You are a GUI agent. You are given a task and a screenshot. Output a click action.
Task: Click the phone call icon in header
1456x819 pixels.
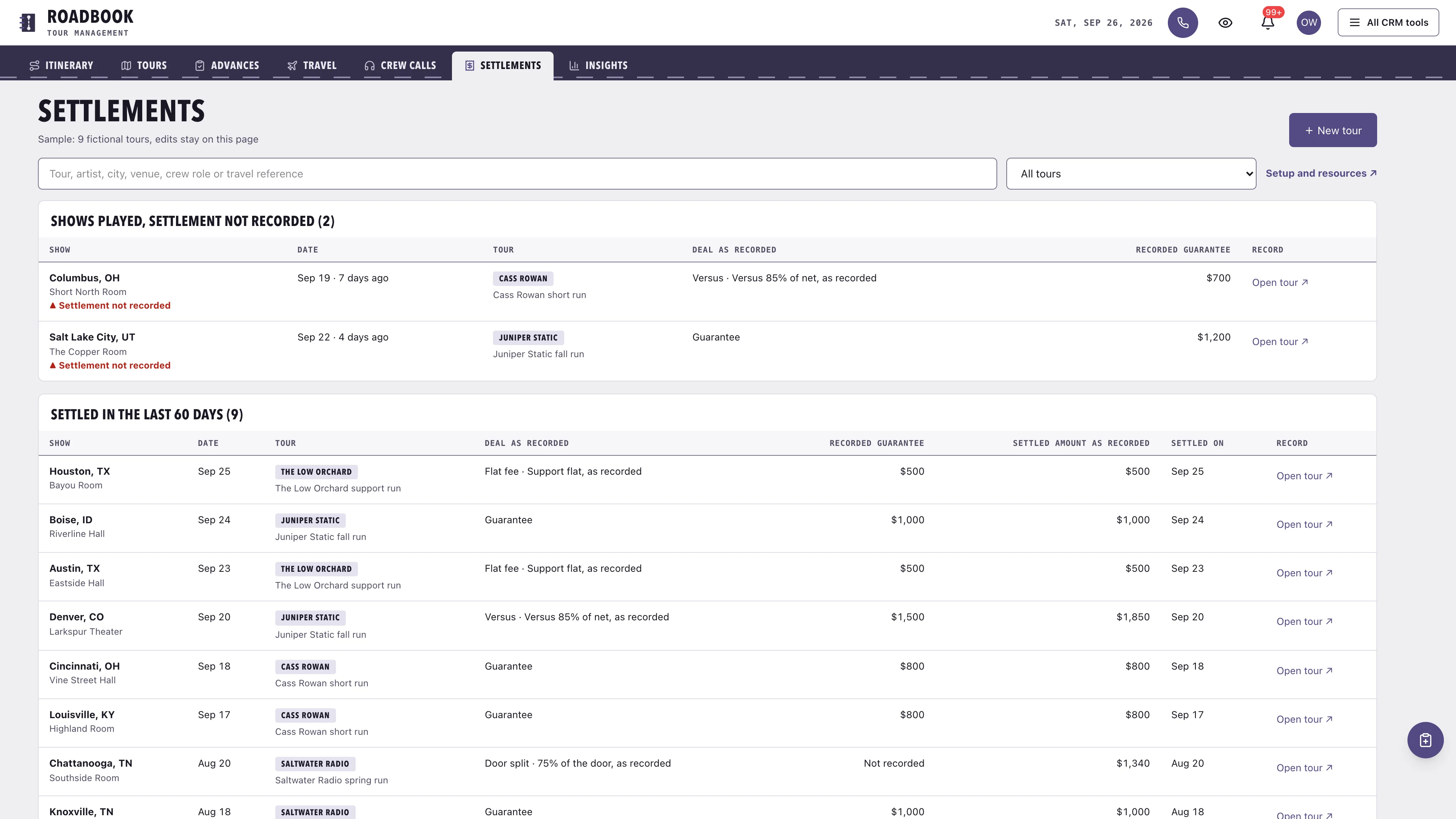1183,23
